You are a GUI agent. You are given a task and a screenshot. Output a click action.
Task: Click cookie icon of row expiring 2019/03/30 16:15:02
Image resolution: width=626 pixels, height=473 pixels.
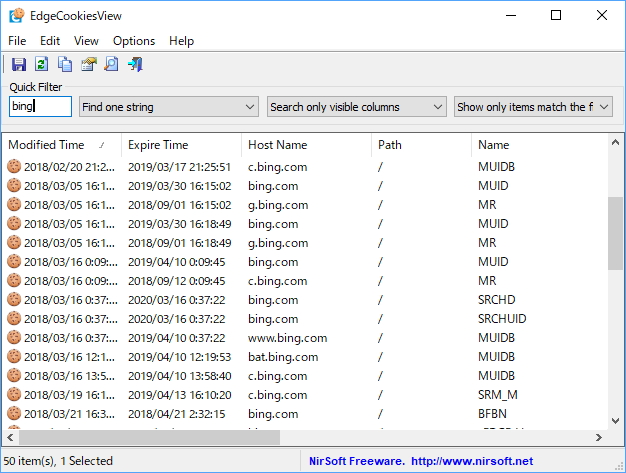coord(14,186)
